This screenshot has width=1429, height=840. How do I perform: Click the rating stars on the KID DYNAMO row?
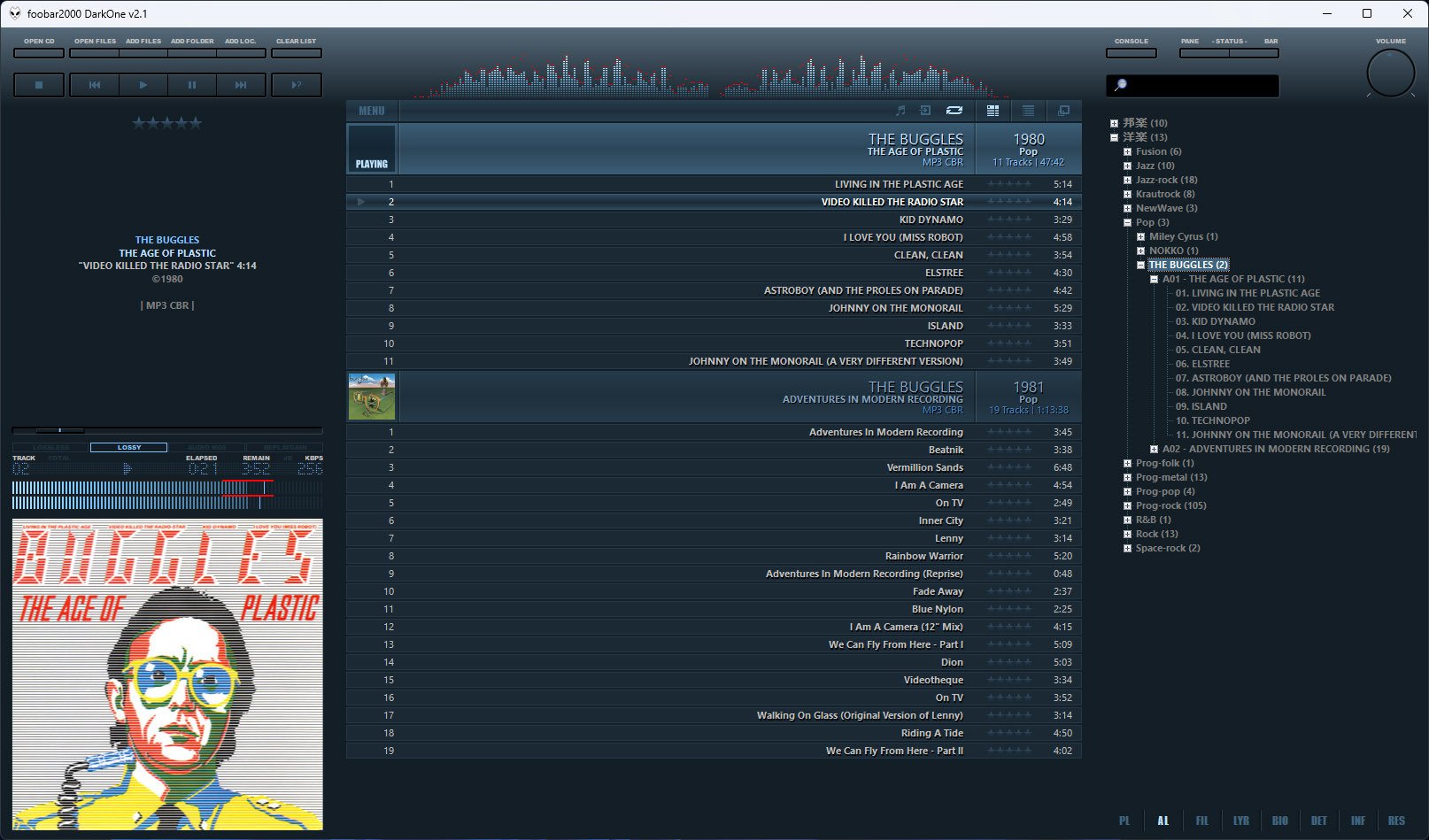1009,220
